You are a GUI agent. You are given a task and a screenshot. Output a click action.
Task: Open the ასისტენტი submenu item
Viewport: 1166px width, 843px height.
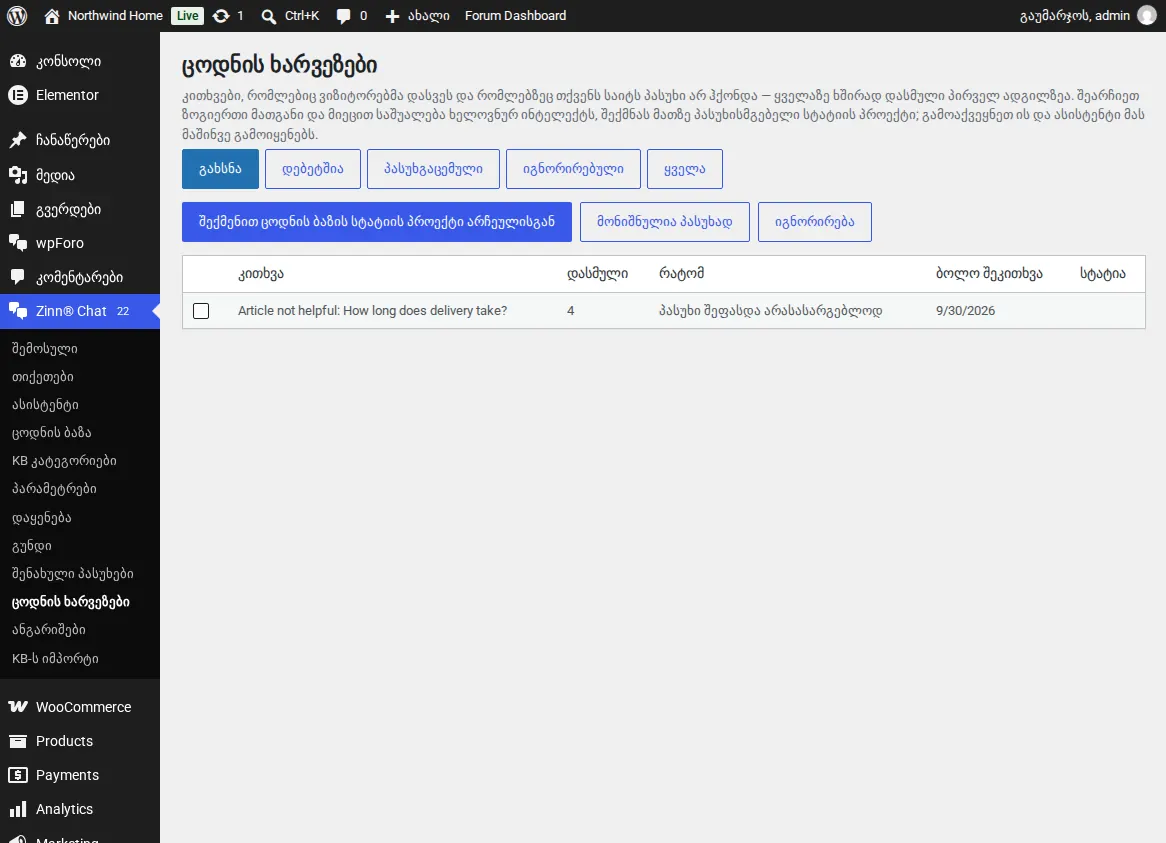coord(45,405)
